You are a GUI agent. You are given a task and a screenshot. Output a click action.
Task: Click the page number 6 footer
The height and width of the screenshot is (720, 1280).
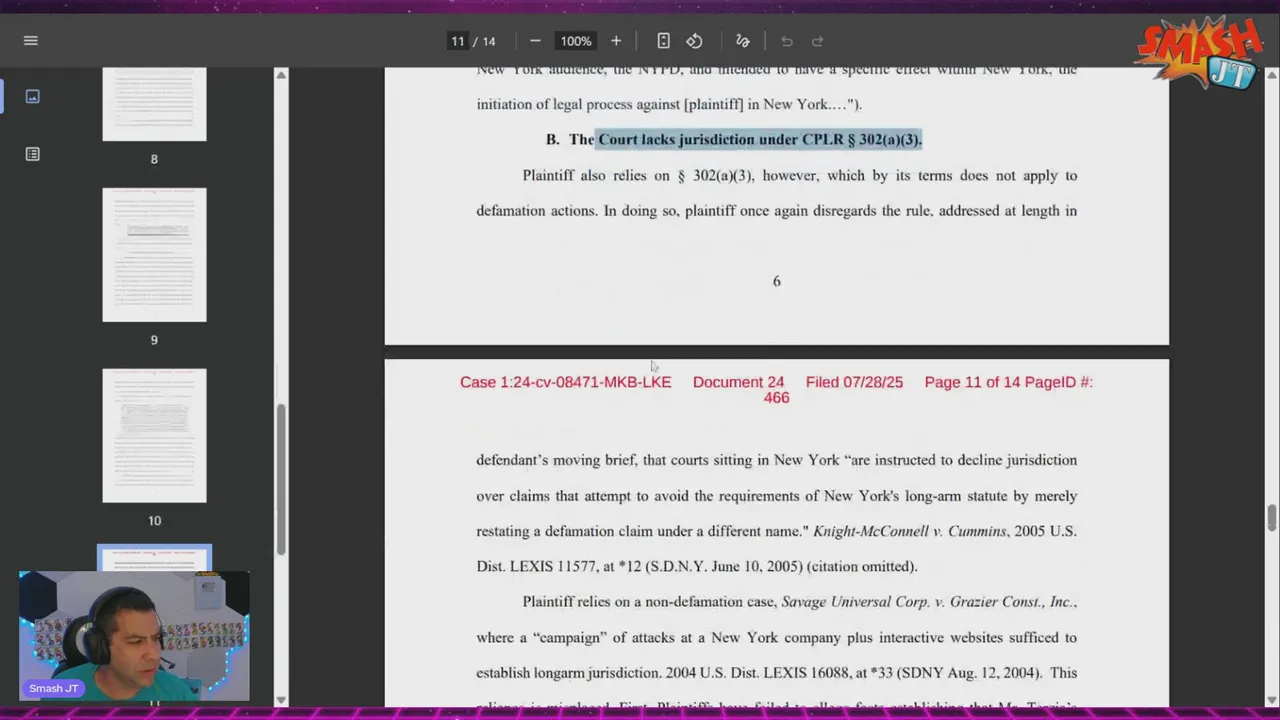pos(776,281)
